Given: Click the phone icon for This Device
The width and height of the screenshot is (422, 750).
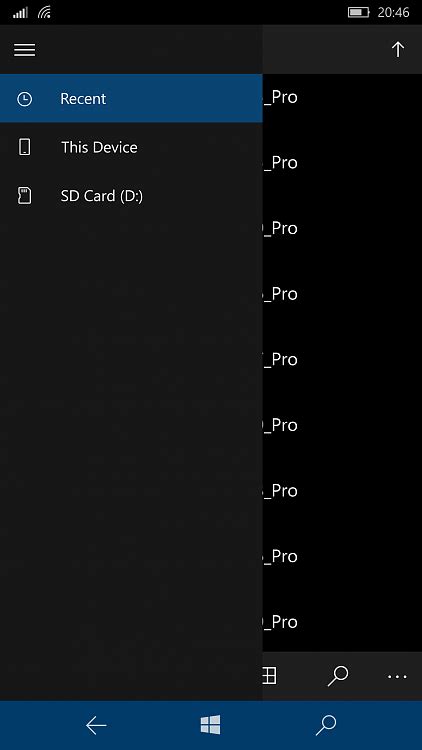Looking at the screenshot, I should (24, 147).
